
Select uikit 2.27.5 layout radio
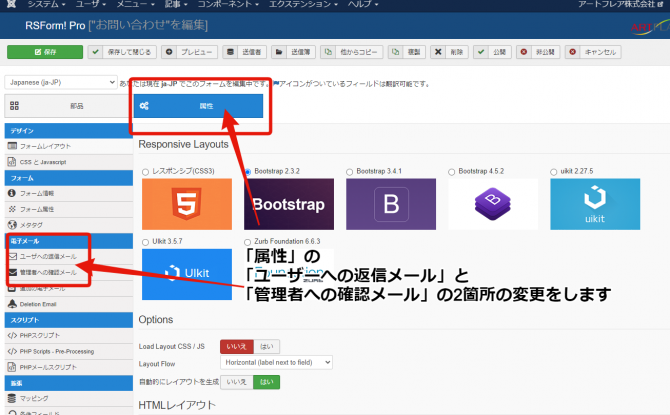pyautogui.click(x=554, y=172)
